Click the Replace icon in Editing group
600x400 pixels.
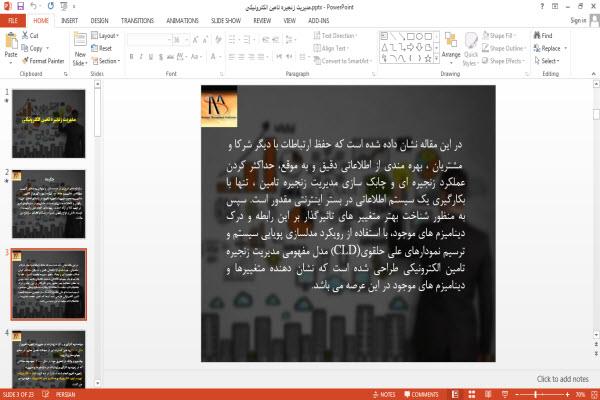coord(537,48)
